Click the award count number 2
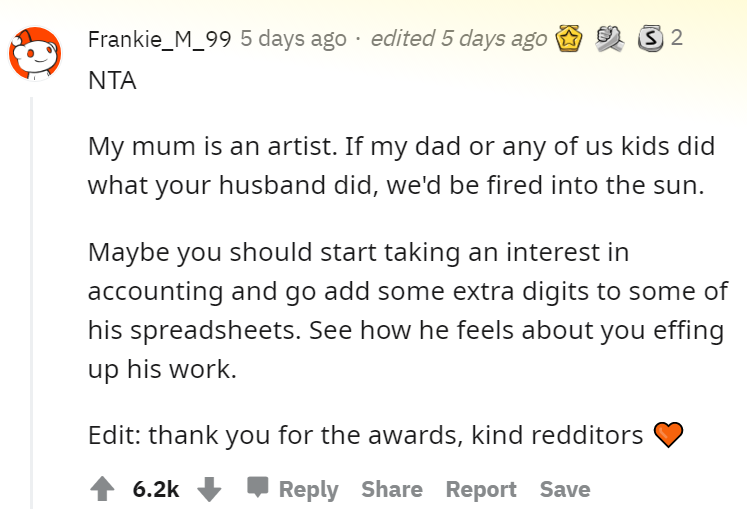Viewport: 747px width, 509px height. tap(677, 38)
